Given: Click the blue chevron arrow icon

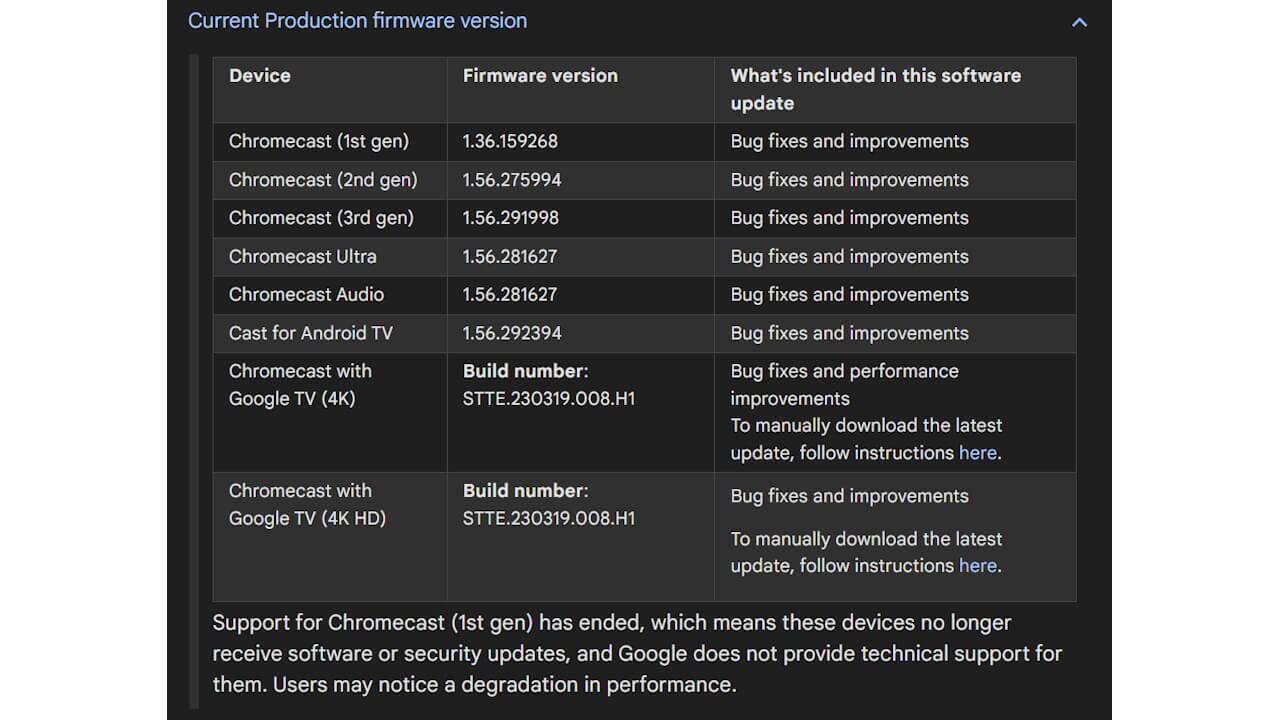Looking at the screenshot, I should (x=1078, y=22).
